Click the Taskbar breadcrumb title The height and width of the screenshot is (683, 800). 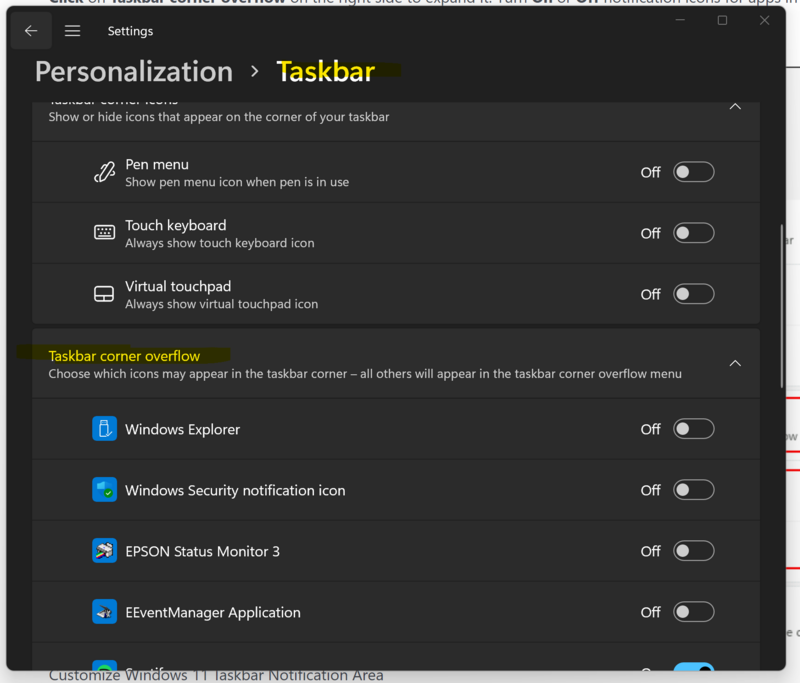326,71
